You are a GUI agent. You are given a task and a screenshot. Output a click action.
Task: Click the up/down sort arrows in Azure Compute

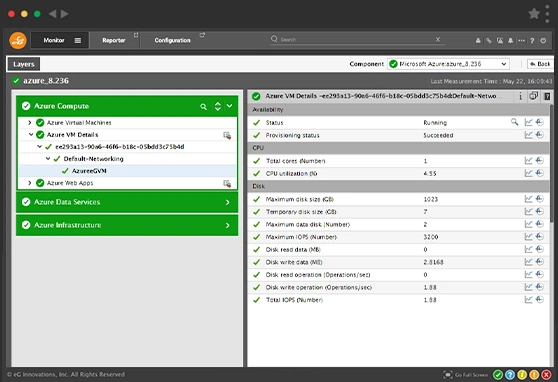pyautogui.click(x=217, y=106)
